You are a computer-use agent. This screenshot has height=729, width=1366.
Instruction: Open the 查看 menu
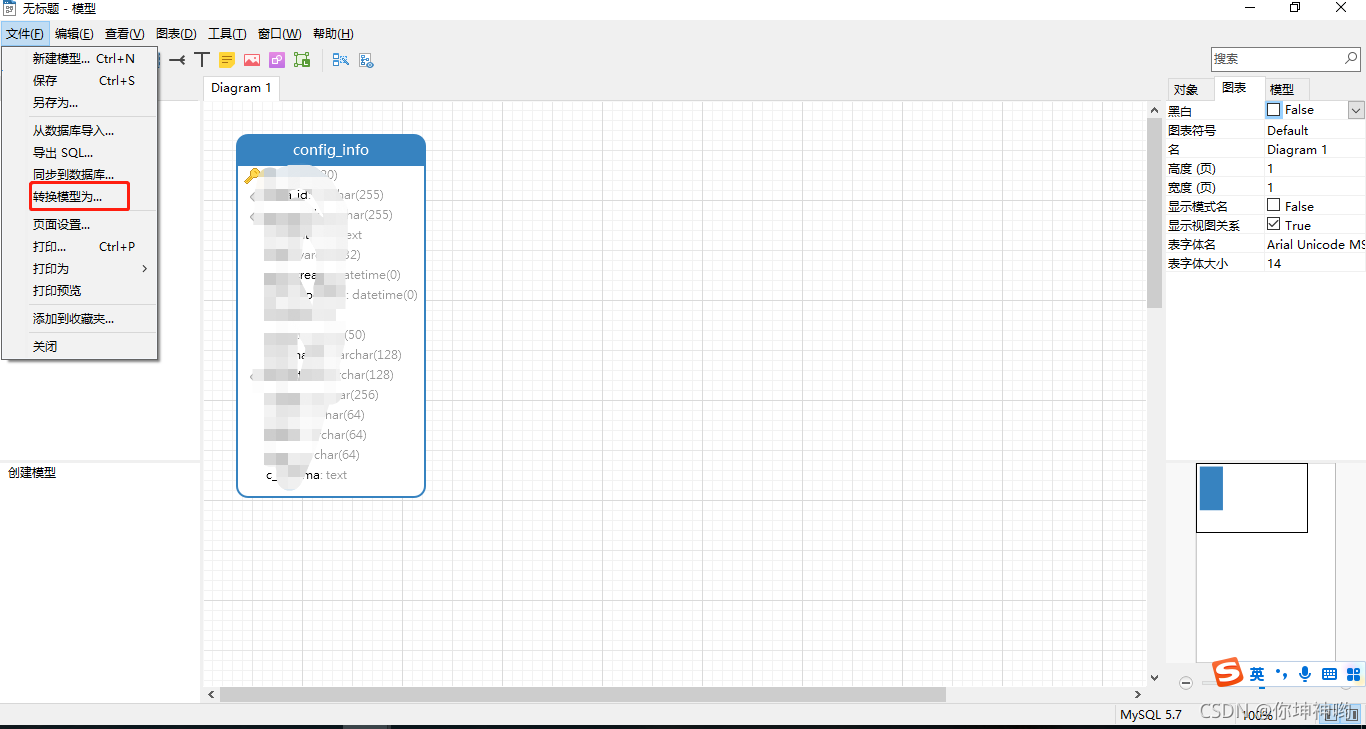tap(124, 34)
